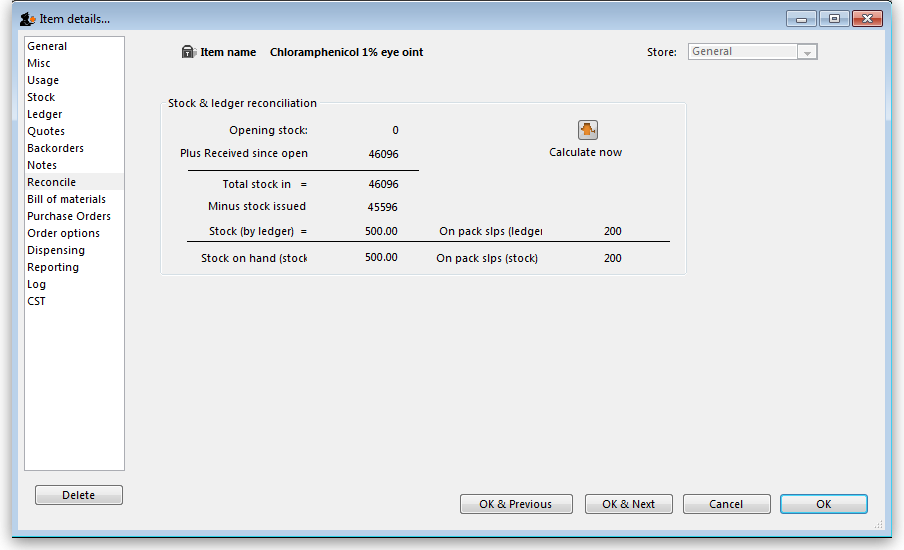Switch to the Ledger section
Image resolution: width=904 pixels, height=550 pixels.
tap(44, 114)
